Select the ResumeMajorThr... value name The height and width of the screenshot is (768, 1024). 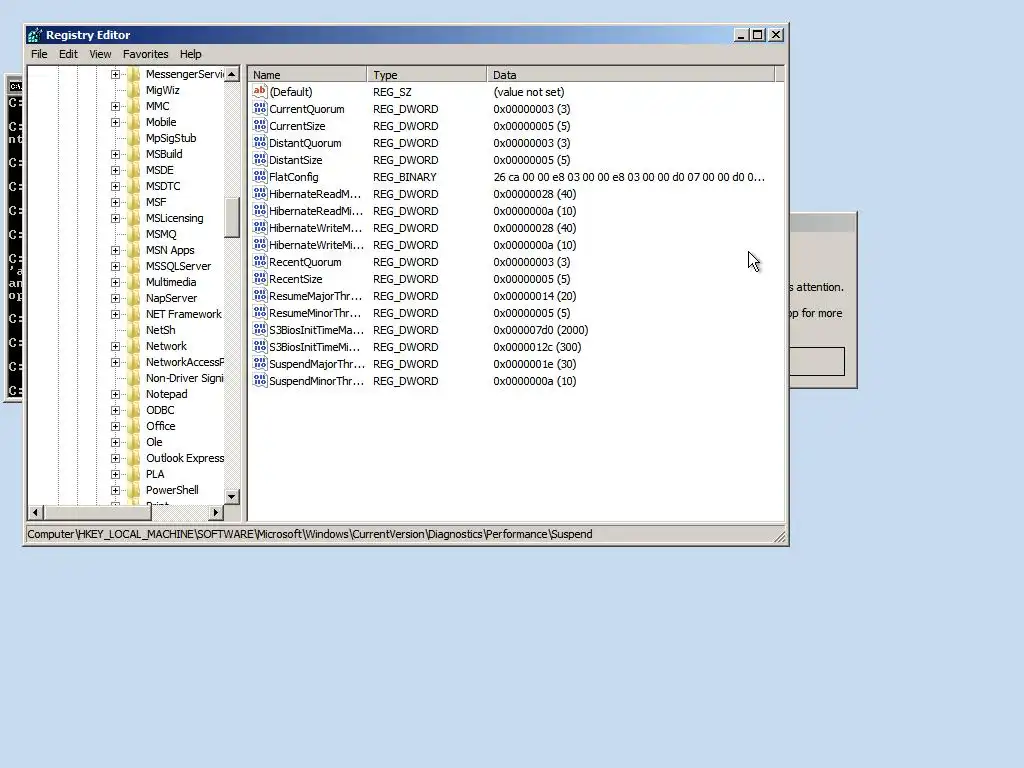tap(315, 296)
